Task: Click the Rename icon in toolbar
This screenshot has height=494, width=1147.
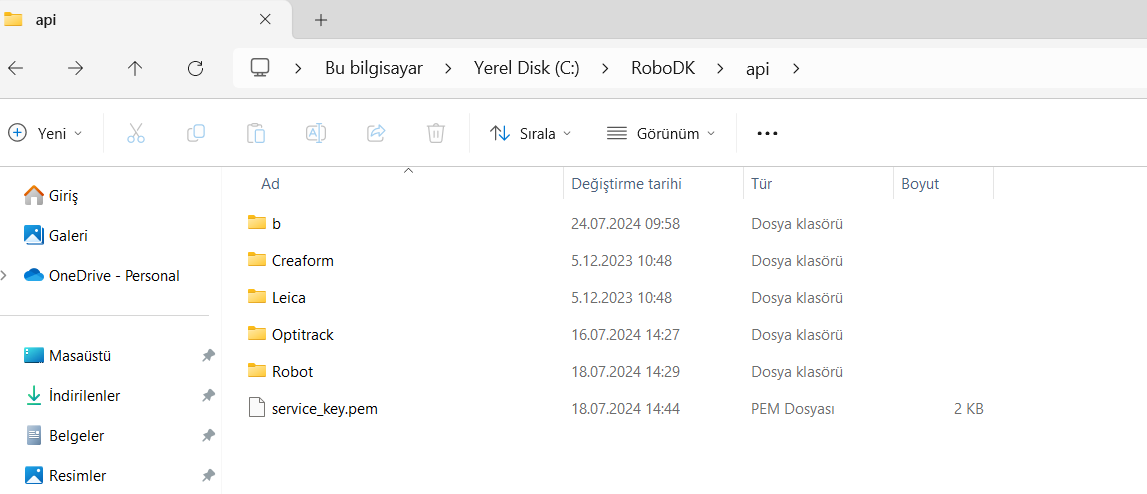Action: point(316,133)
